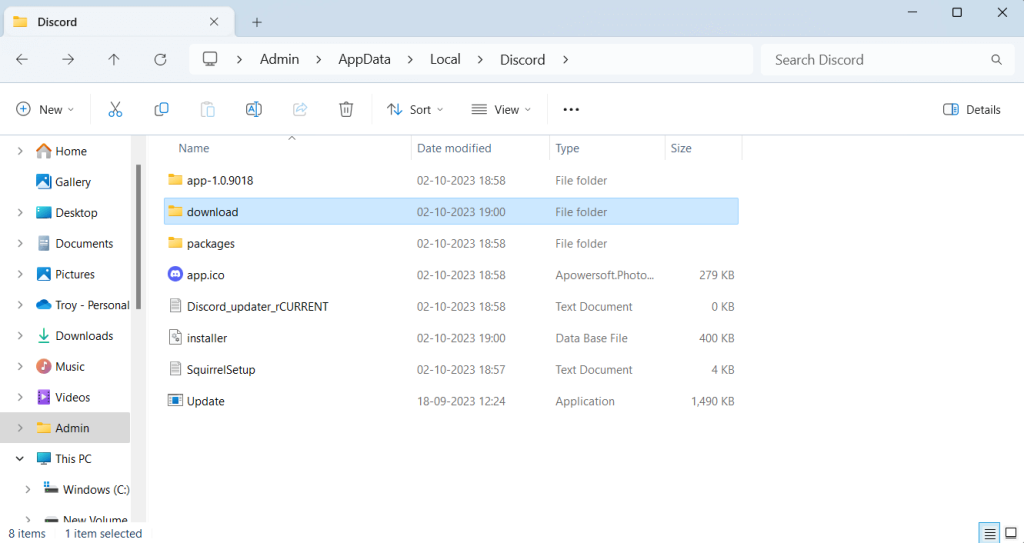Click the search magnifier icon
This screenshot has width=1024, height=543.
click(997, 59)
